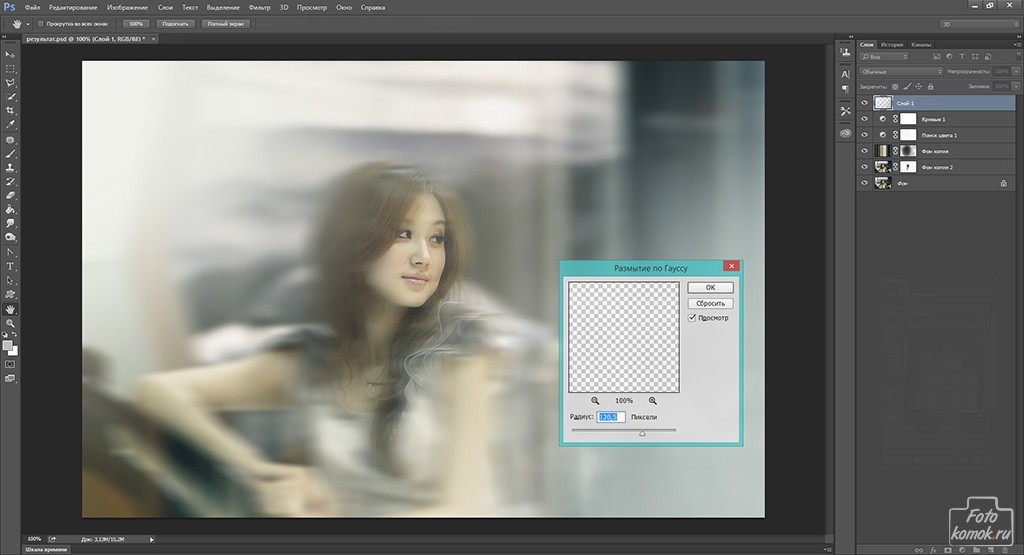Viewport: 1024px width, 555px height.
Task: Select the Quick Selection tool
Action: (x=10, y=97)
